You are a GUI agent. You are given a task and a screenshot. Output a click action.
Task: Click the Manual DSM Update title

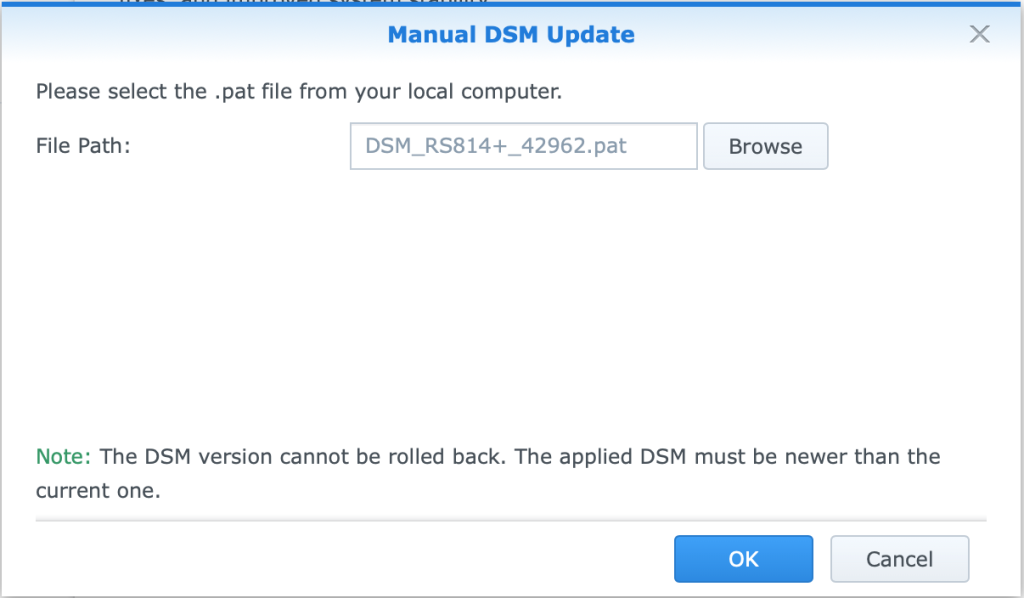click(x=511, y=35)
